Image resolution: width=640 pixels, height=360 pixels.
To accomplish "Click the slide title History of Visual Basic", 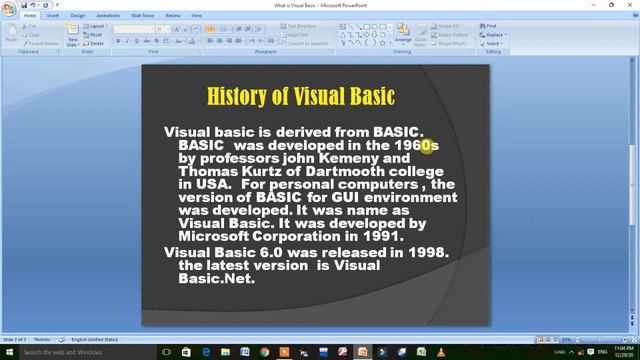I will pos(301,96).
